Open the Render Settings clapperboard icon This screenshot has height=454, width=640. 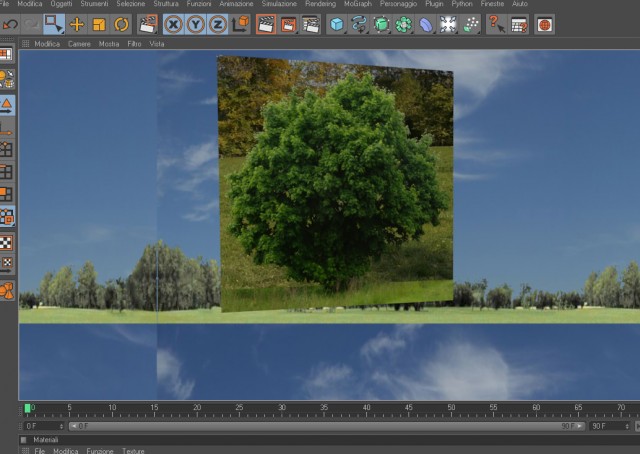(311, 24)
